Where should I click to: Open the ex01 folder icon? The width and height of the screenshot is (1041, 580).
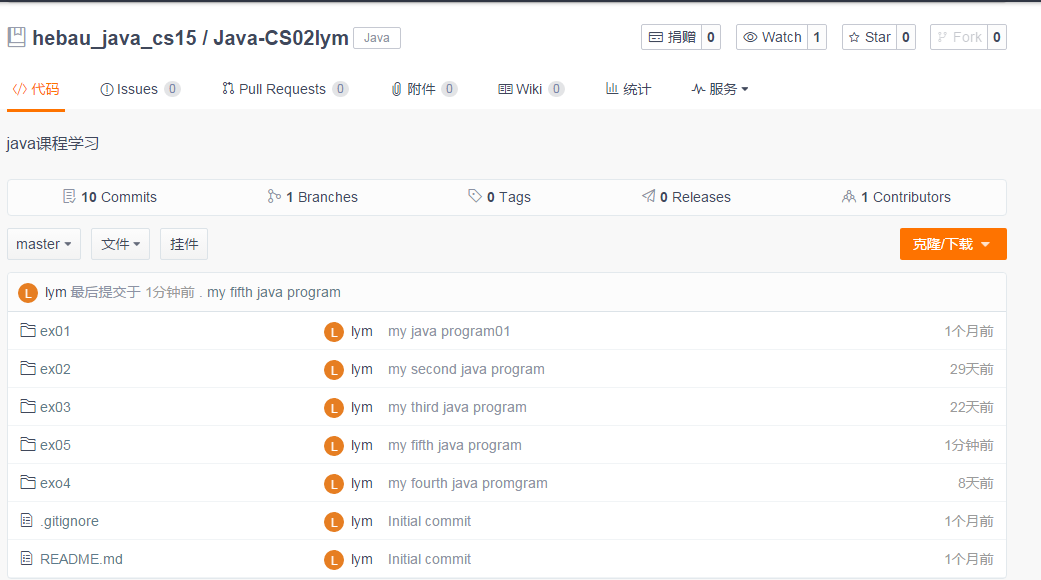coord(28,330)
